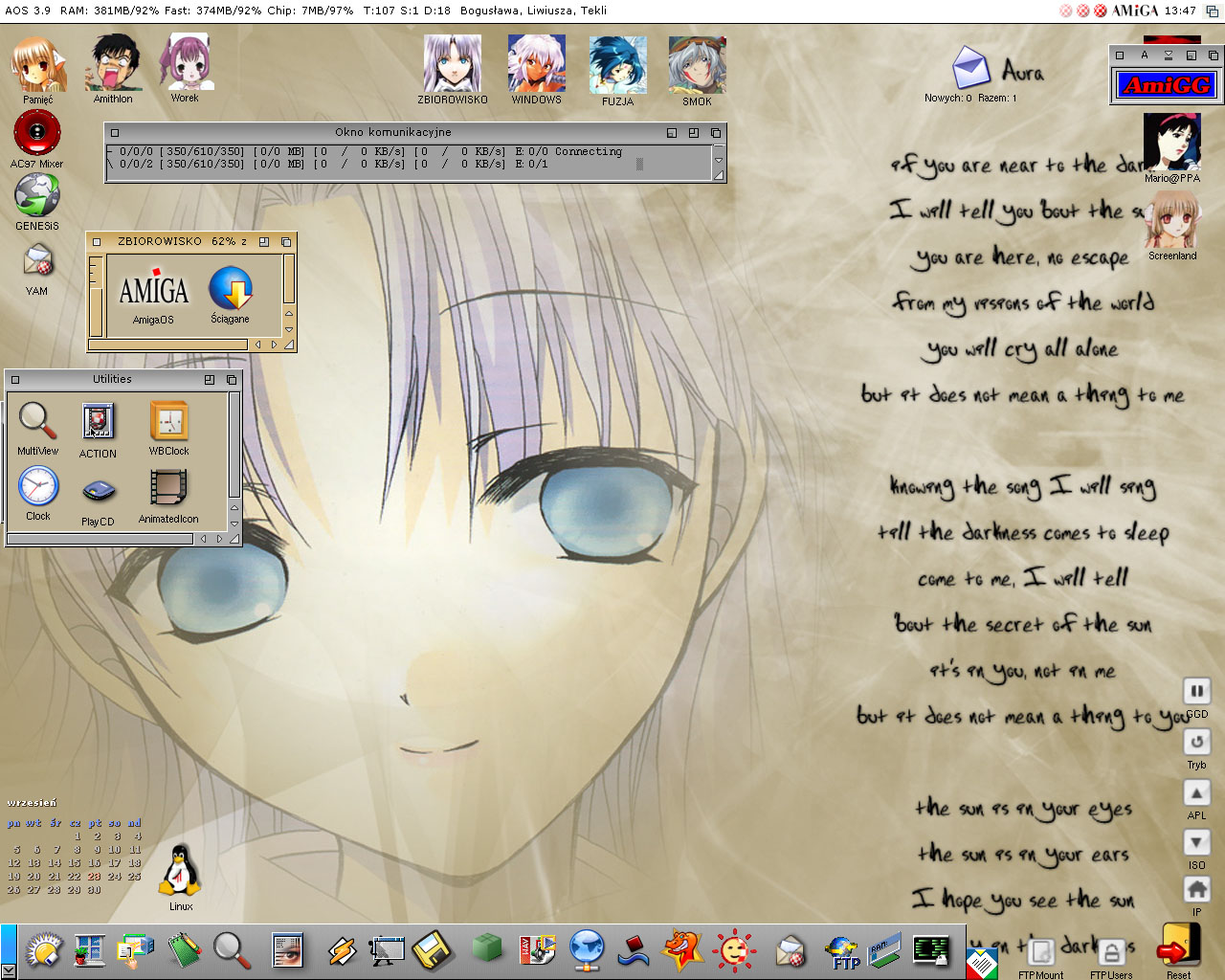The image size is (1225, 980).
Task: Open the Amithlon desktop icon
Action: (x=113, y=63)
